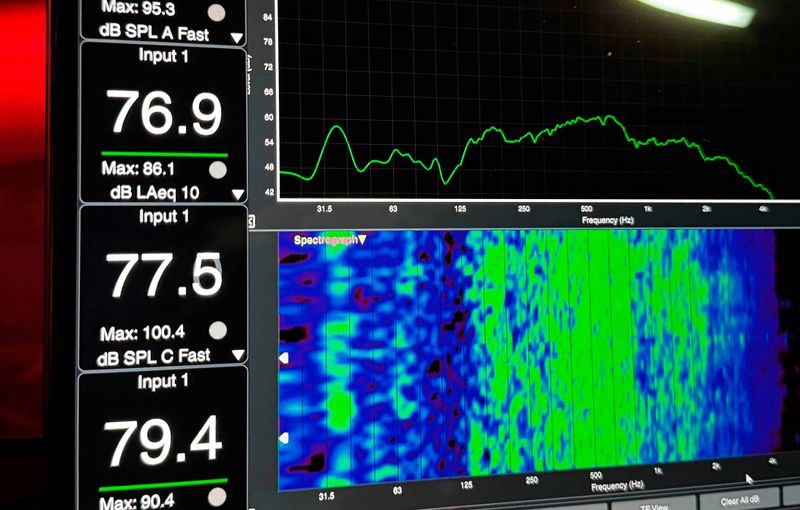Reset the Max: 100.4 peak hold circle
This screenshot has height=510, width=800.
(x=218, y=330)
